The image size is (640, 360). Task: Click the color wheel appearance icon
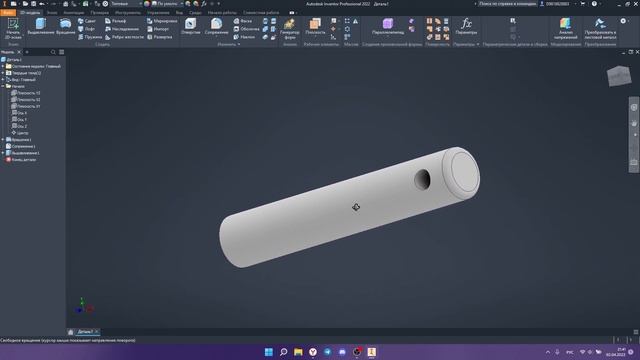147,4
